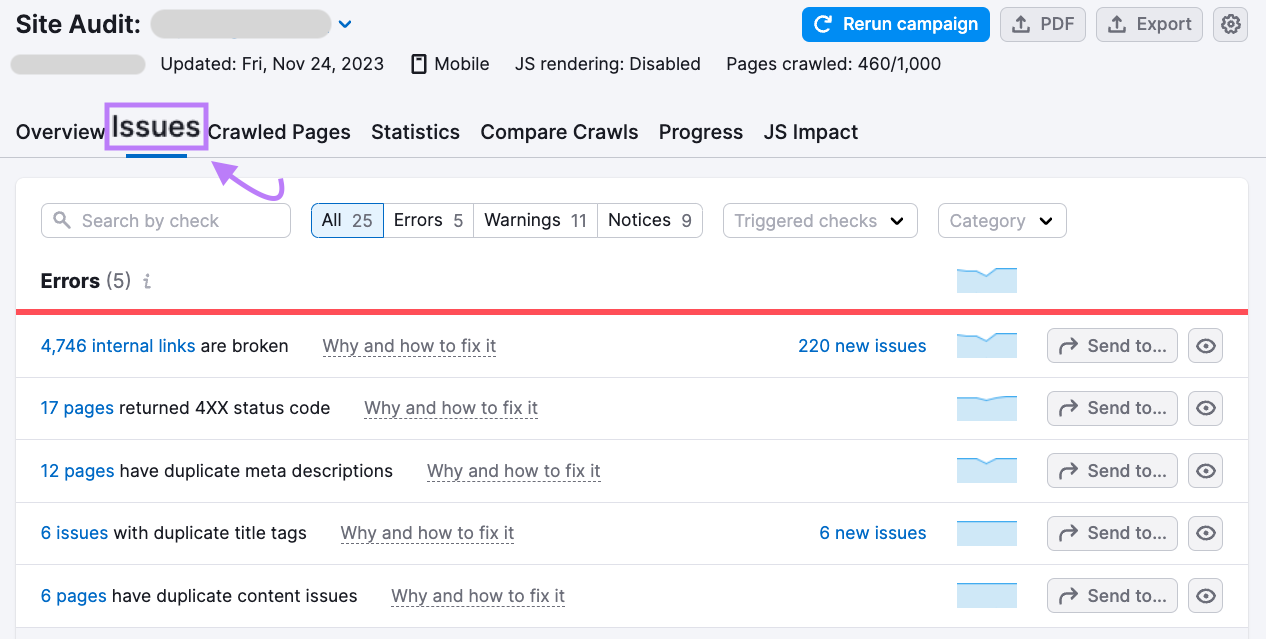Click the info icon beside Errors (5)
This screenshot has width=1266, height=639.
click(x=146, y=281)
